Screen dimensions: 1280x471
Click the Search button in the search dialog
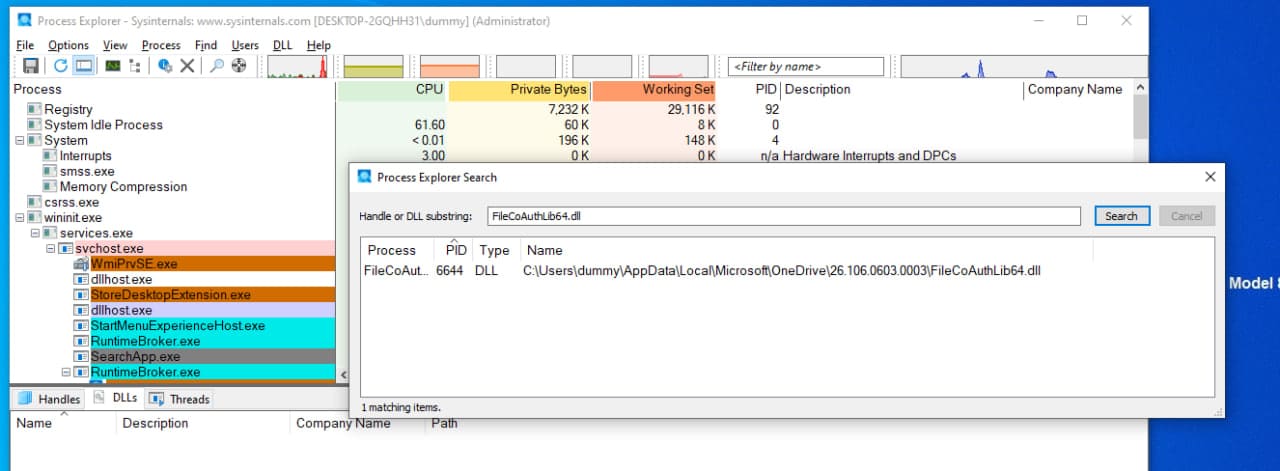(1121, 216)
